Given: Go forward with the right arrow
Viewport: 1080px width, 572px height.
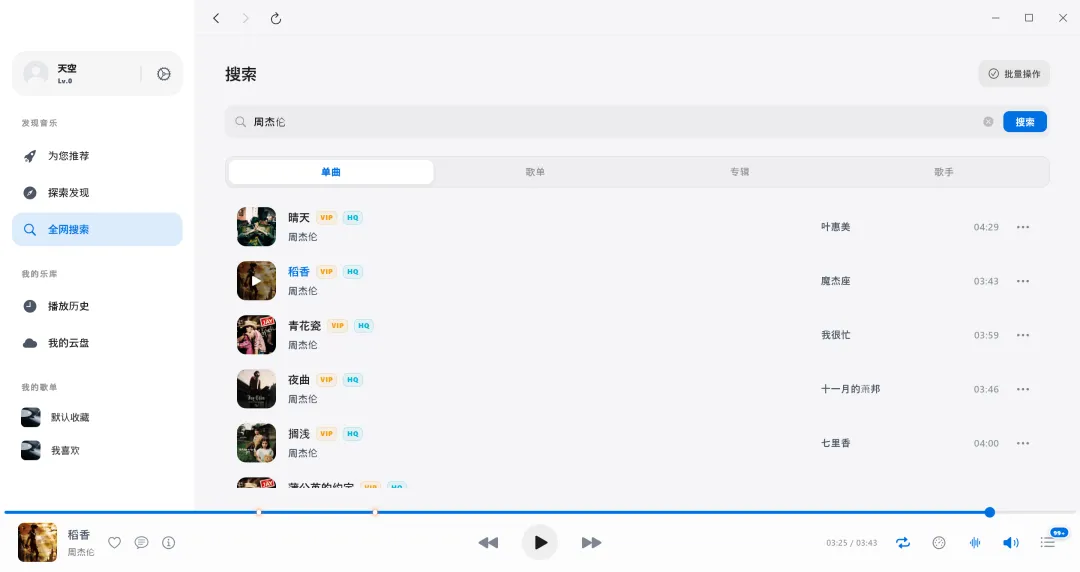Looking at the screenshot, I should 245,19.
